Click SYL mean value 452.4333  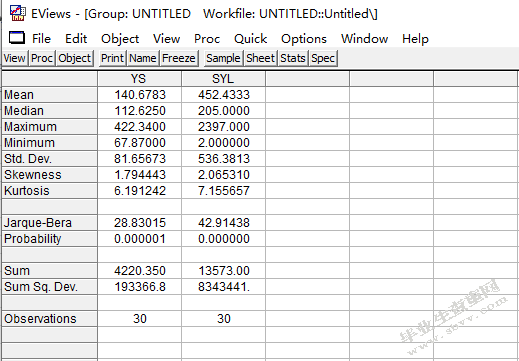224,95
